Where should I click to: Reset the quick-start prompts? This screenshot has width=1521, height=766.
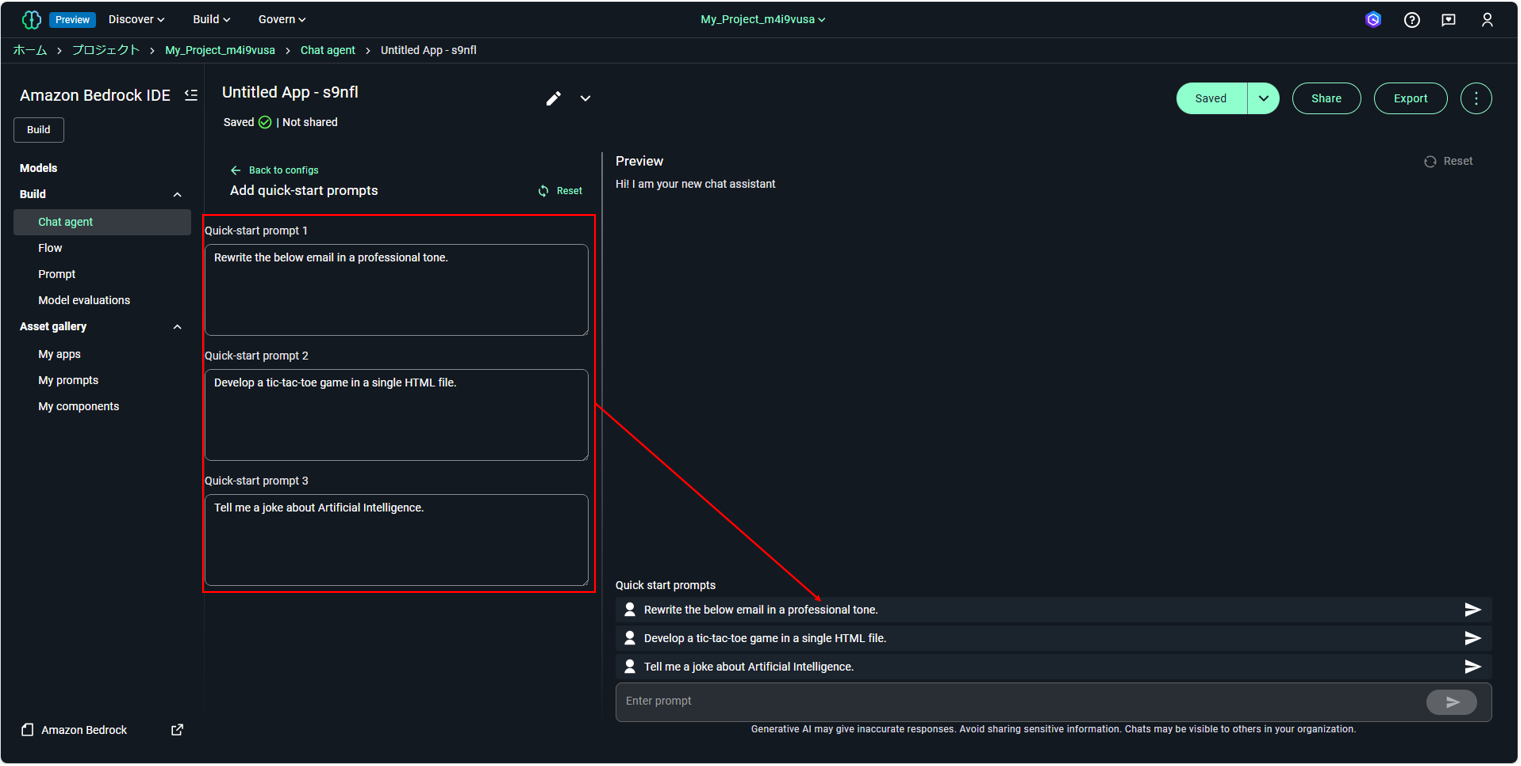click(560, 190)
